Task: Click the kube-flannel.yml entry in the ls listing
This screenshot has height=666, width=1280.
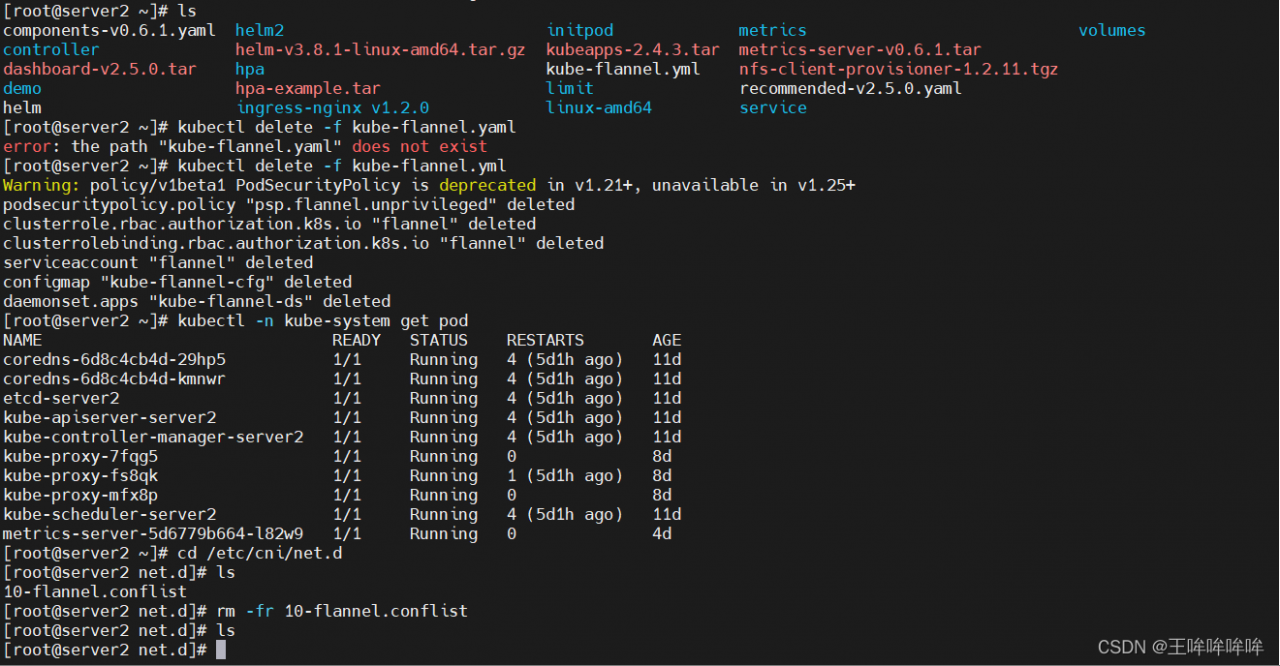Action: pos(623,69)
